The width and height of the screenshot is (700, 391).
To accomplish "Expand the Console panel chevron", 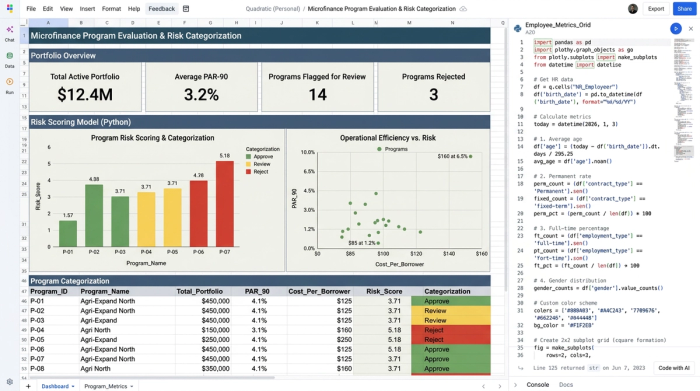I will (515, 385).
